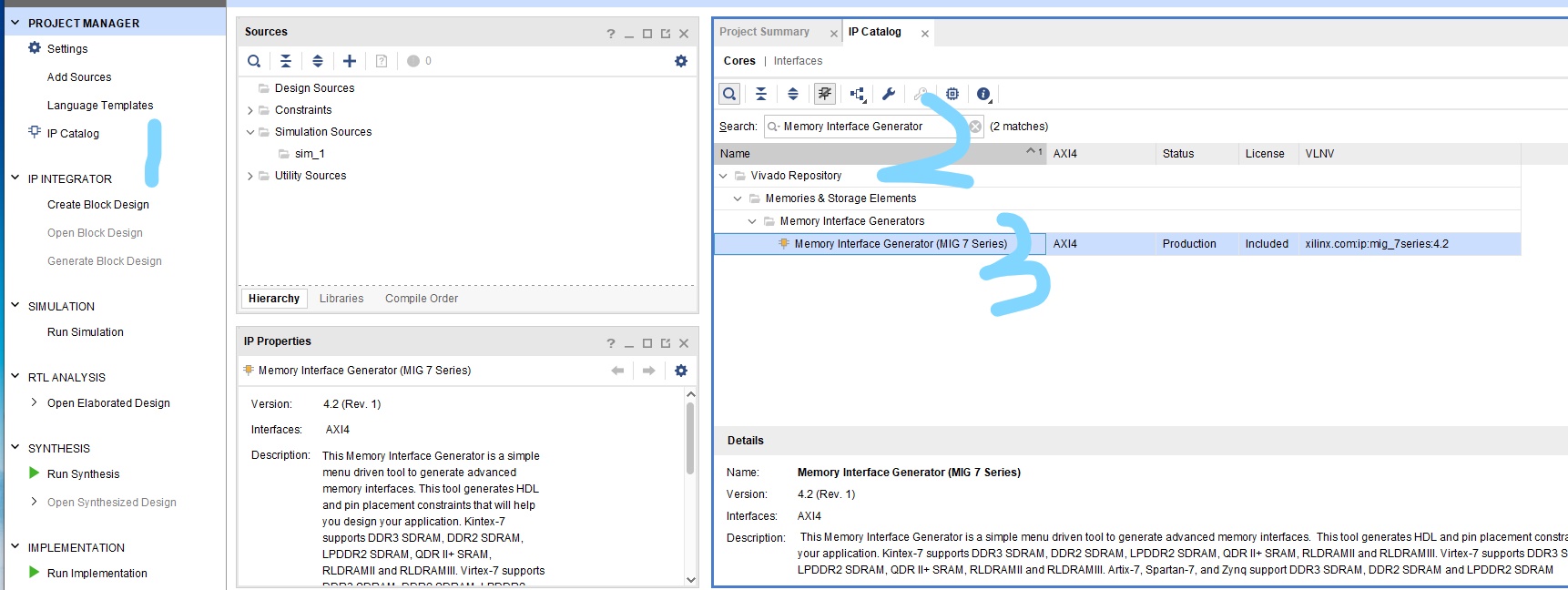The image size is (1568, 590).
Task: Switch to the Cores view
Action: coord(739,61)
